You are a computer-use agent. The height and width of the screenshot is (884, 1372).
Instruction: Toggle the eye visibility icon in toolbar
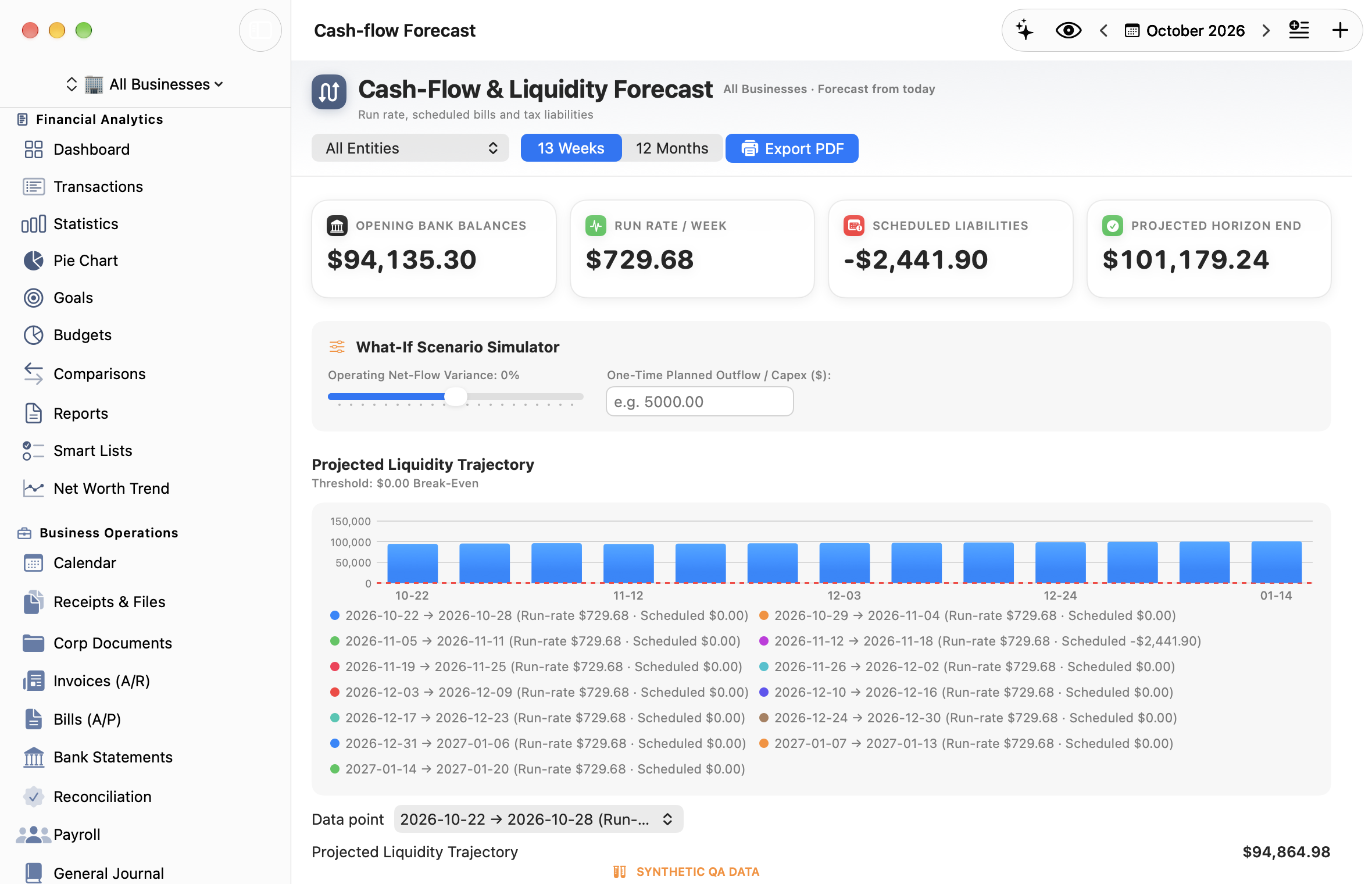point(1068,30)
